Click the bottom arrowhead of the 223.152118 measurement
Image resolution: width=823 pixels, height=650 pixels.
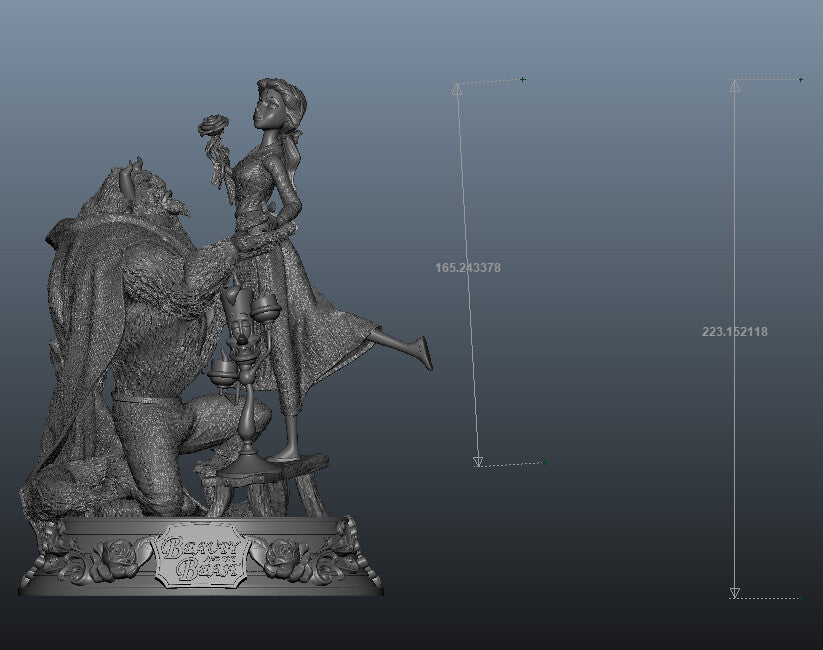tap(737, 594)
